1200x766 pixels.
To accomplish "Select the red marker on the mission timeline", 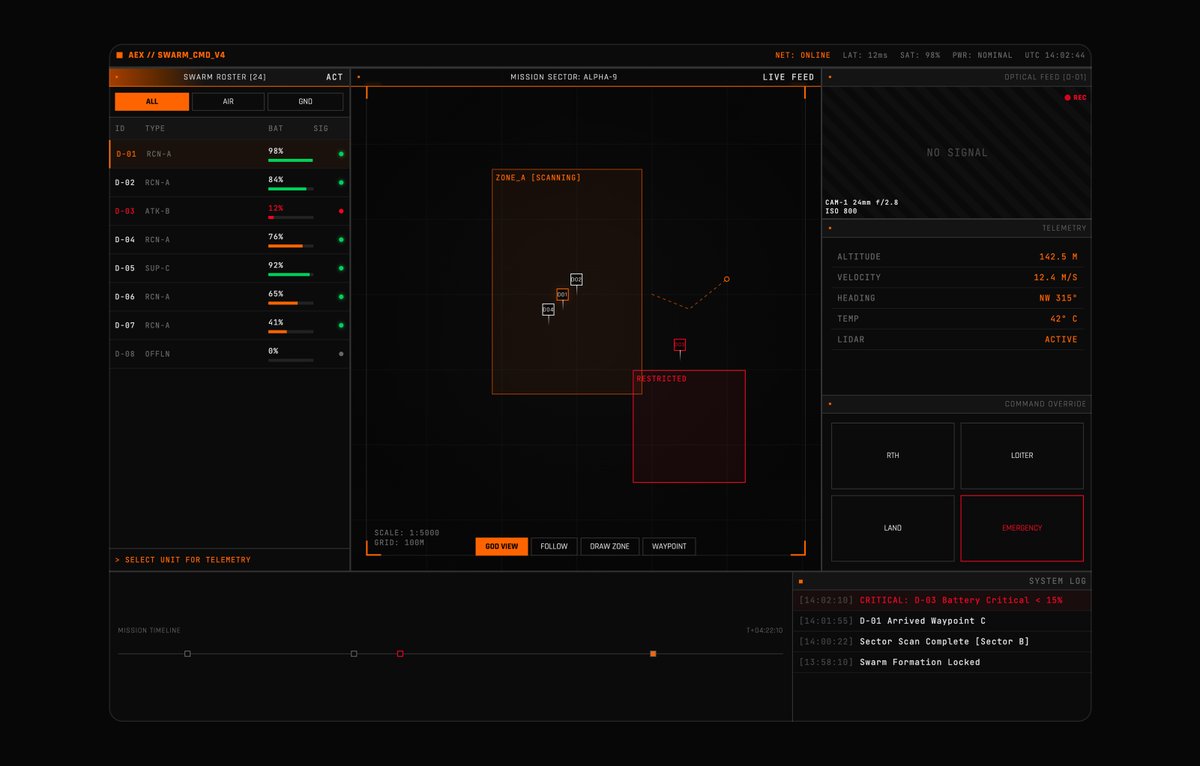I will click(400, 653).
